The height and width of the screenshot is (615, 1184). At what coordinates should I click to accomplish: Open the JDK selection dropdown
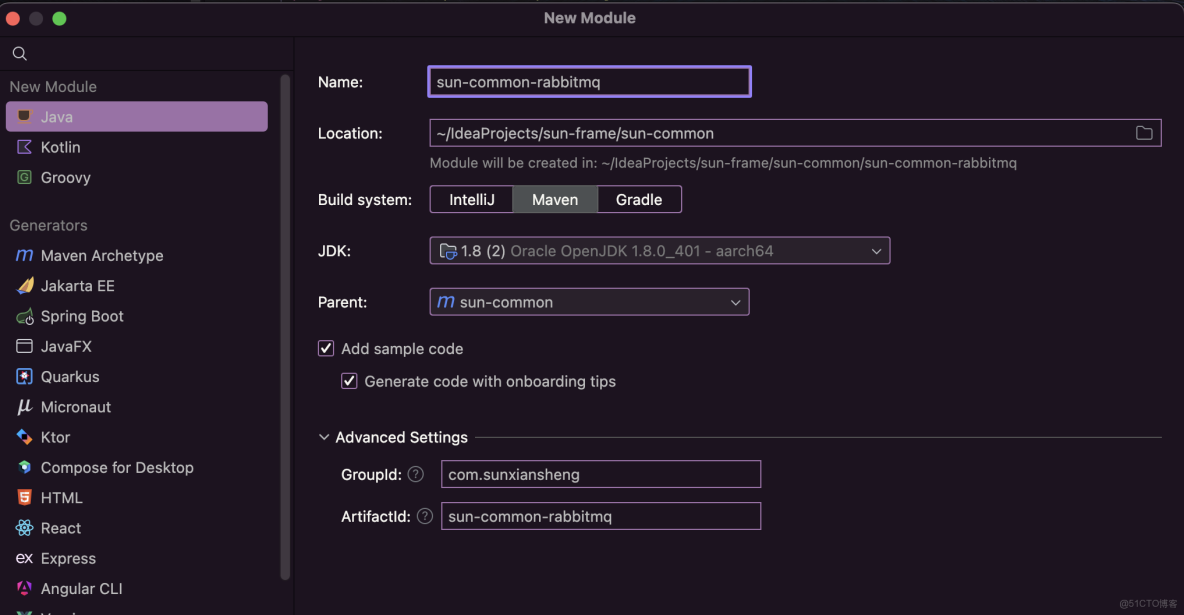[877, 251]
